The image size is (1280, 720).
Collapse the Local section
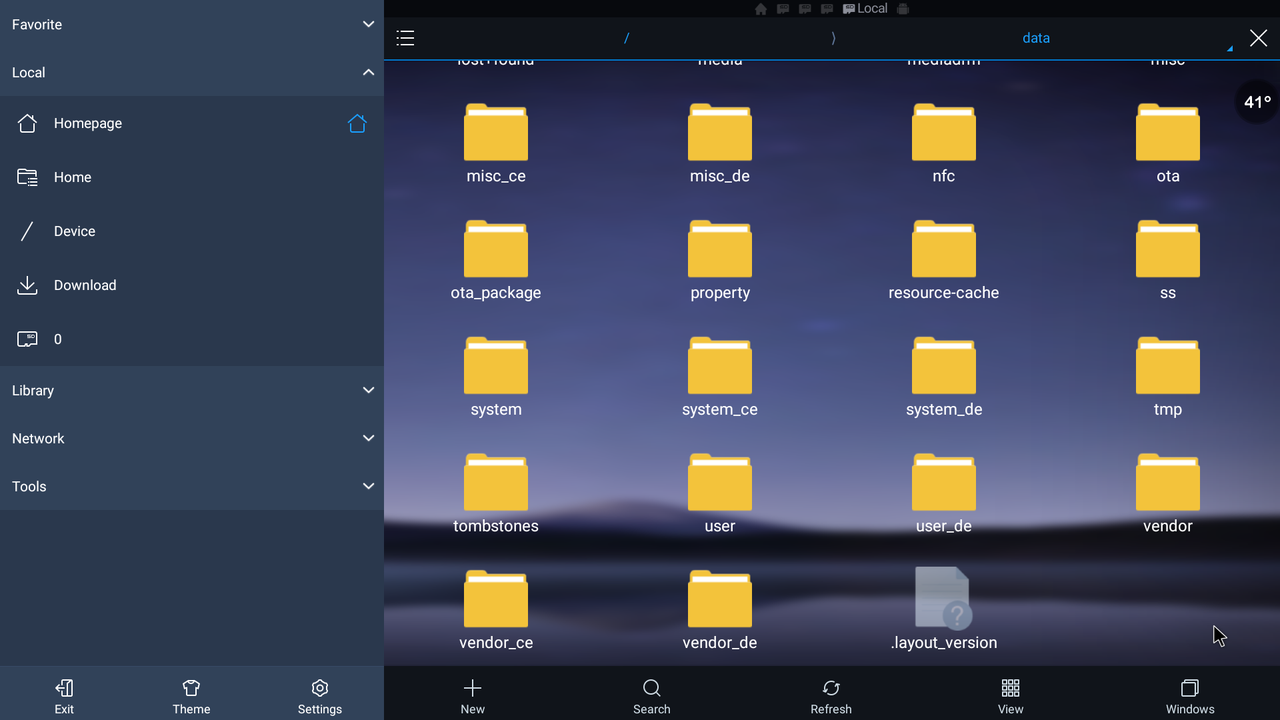tap(192, 72)
